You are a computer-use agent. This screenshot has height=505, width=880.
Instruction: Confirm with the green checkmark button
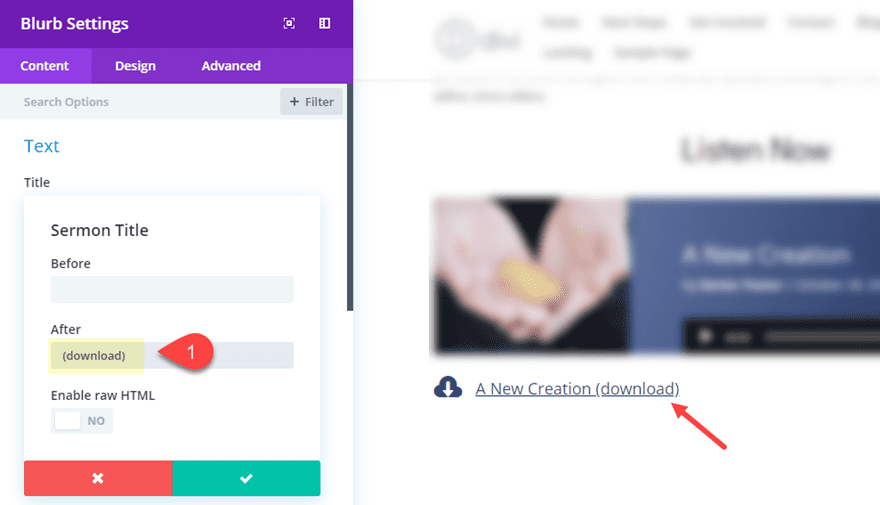[x=246, y=478]
